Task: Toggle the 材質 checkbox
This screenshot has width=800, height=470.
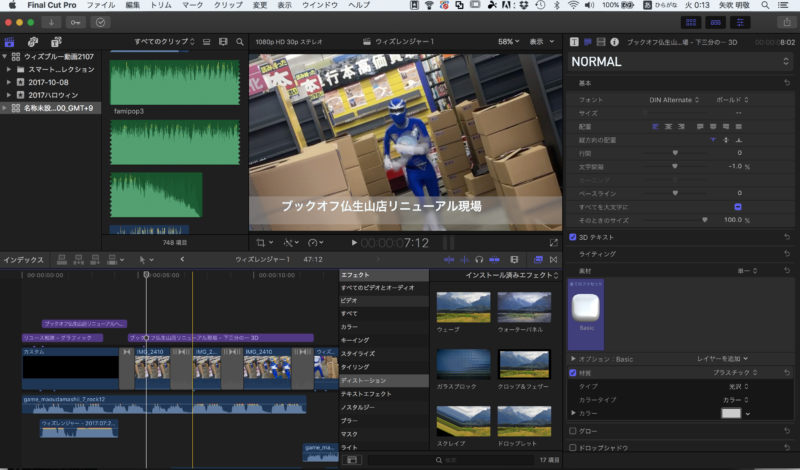Action: click(x=572, y=373)
